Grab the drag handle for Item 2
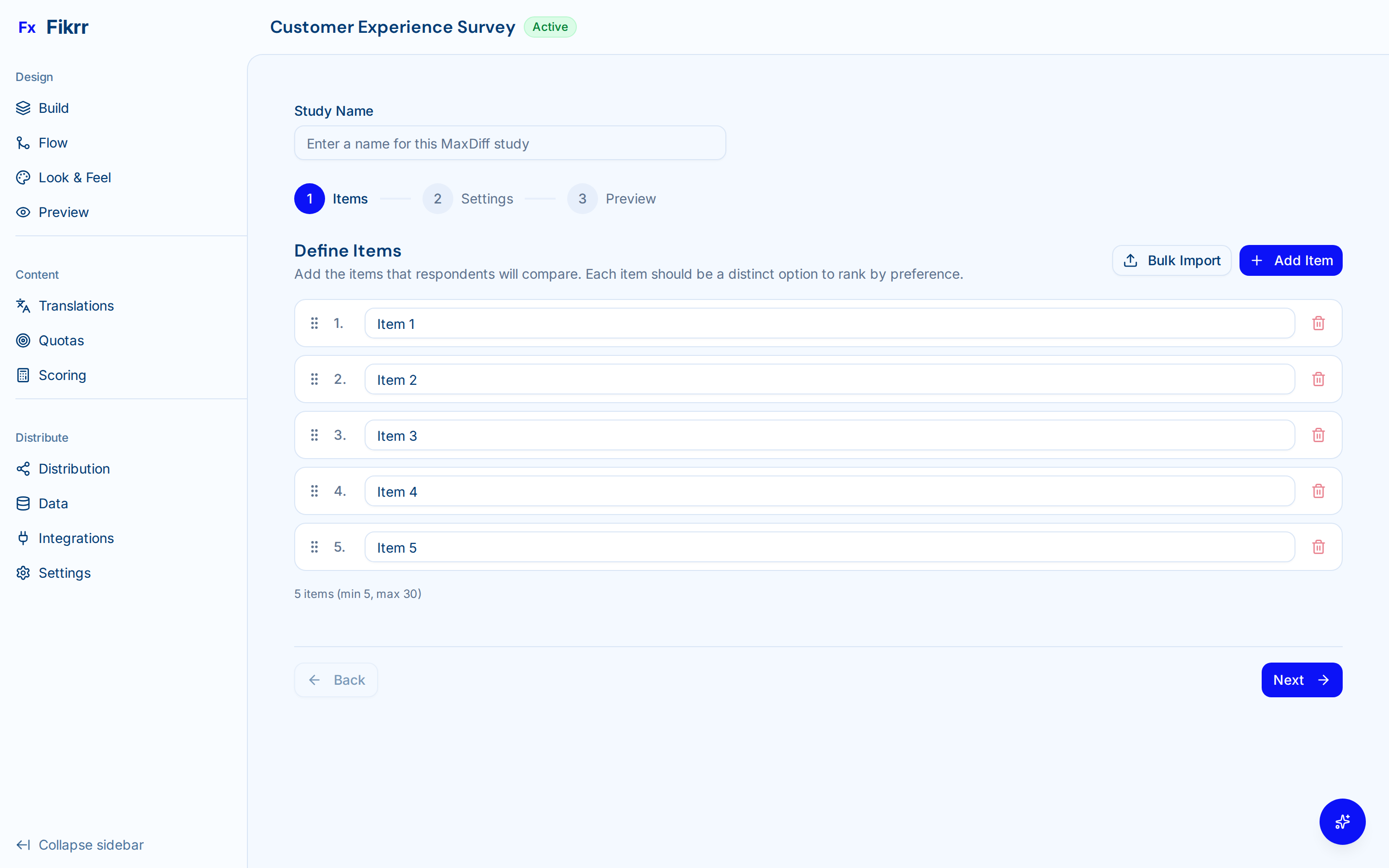Viewport: 1389px width, 868px height. [x=314, y=380]
